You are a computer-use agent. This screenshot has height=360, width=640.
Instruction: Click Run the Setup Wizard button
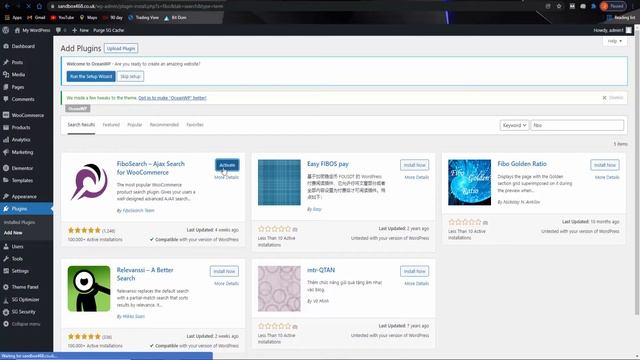tap(91, 76)
